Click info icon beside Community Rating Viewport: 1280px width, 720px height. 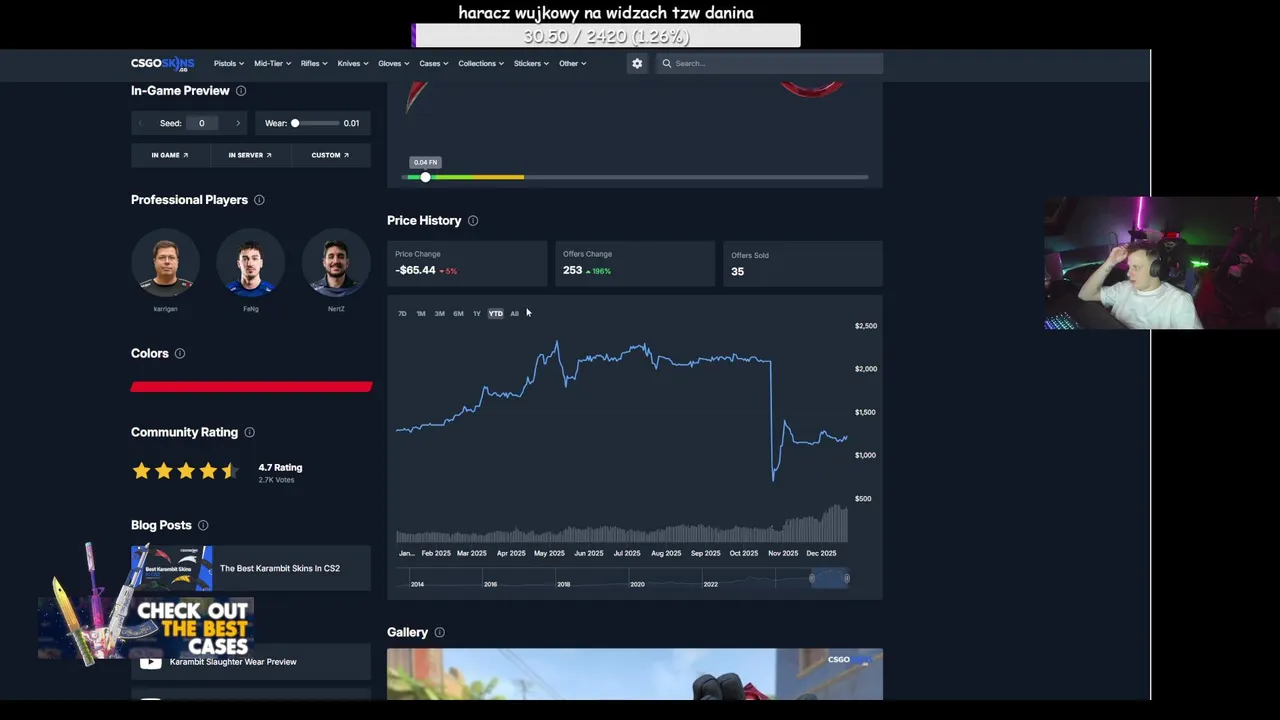tap(250, 432)
